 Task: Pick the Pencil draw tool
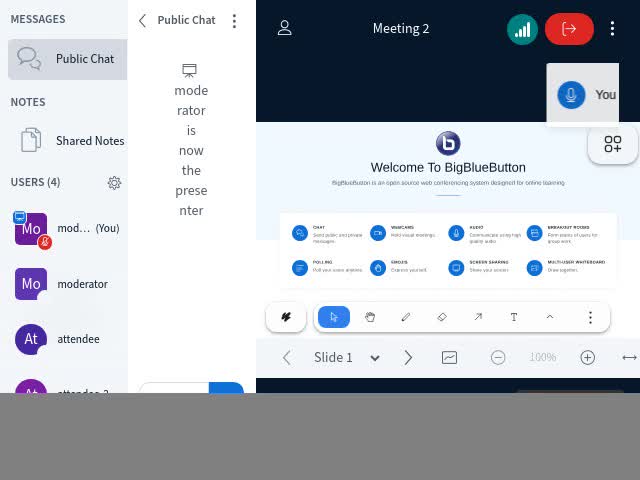[x=406, y=317]
